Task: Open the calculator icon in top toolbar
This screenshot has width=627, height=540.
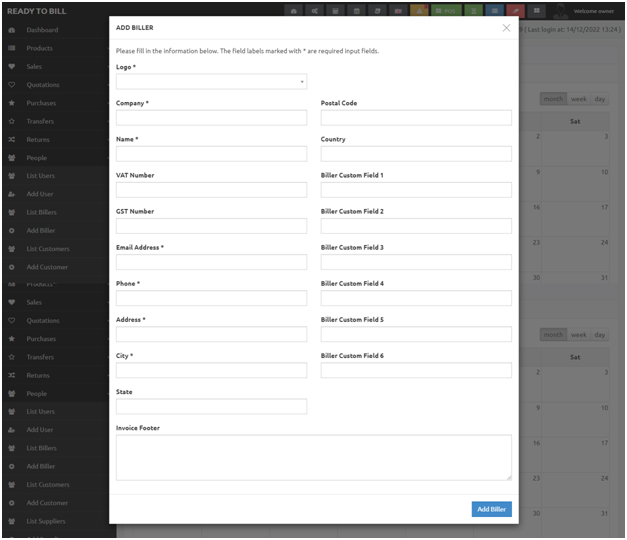Action: pyautogui.click(x=335, y=11)
